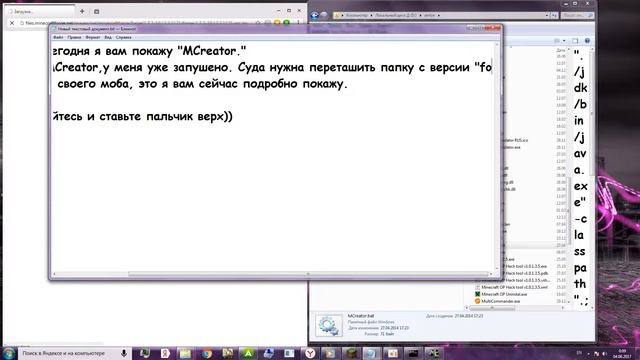Open a new tab in the browser
The width and height of the screenshot is (640, 360).
(82, 11)
